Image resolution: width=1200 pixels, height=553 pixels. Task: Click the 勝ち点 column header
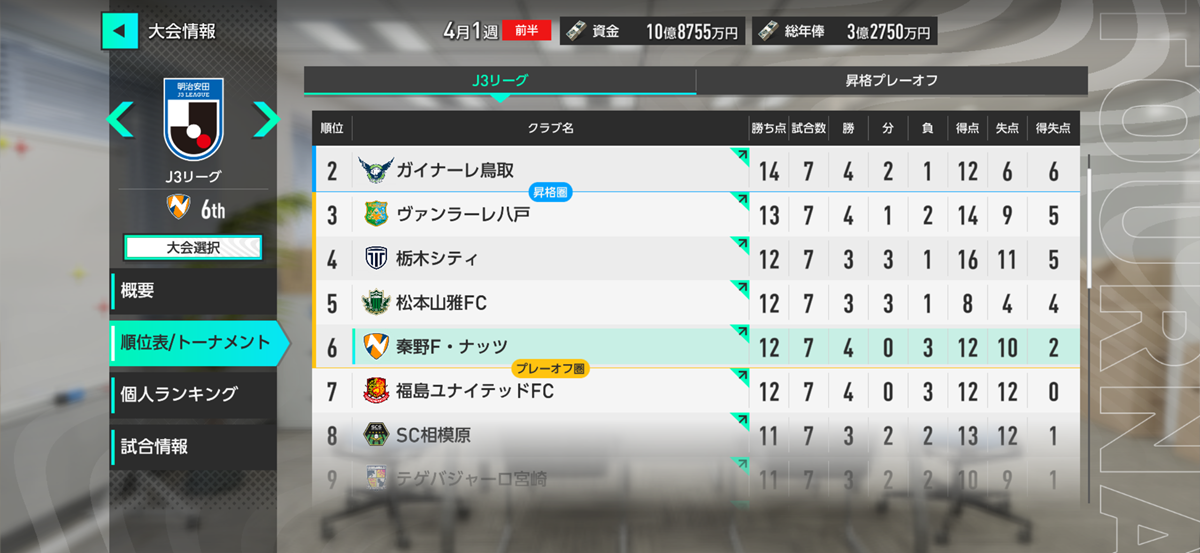(768, 128)
